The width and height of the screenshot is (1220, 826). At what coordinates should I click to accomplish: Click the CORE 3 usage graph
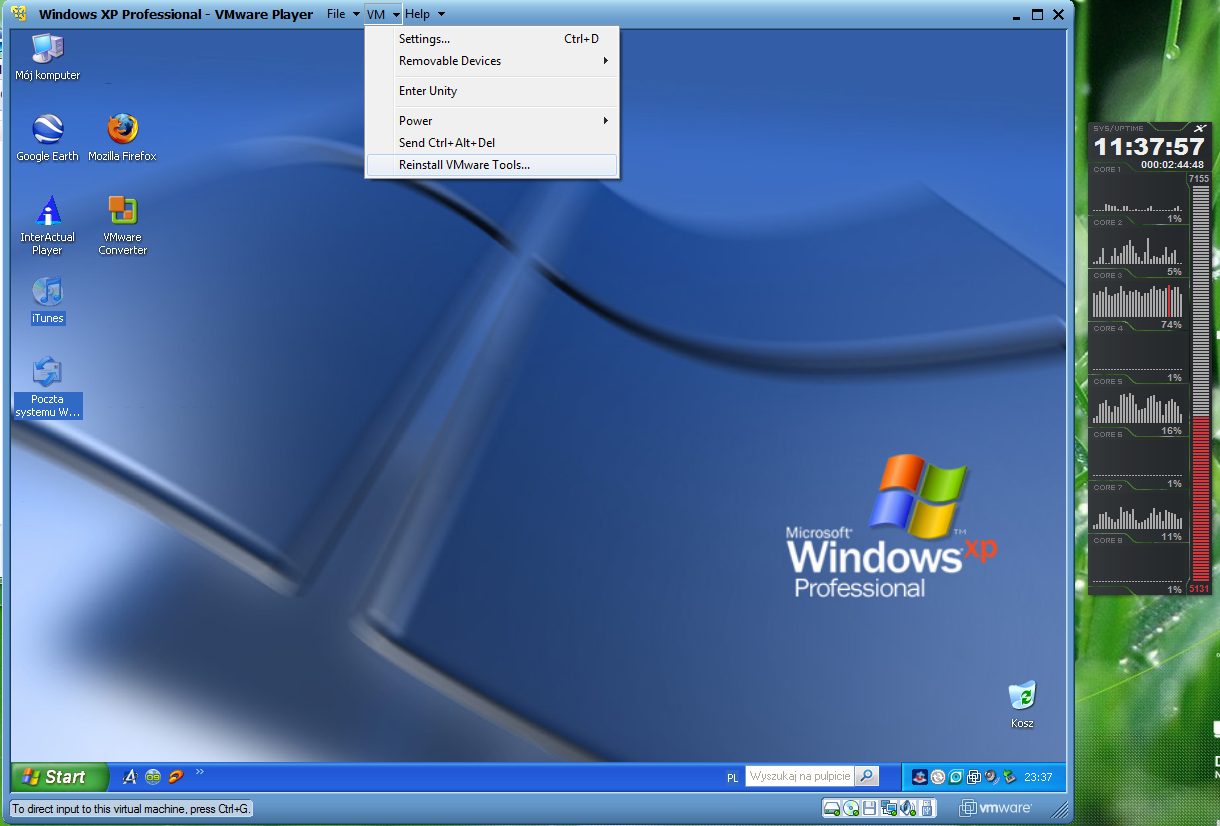coord(1137,301)
